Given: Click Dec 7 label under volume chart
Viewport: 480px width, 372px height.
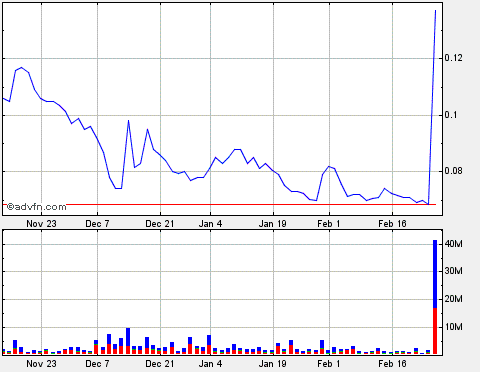Looking at the screenshot, I should click(97, 364).
